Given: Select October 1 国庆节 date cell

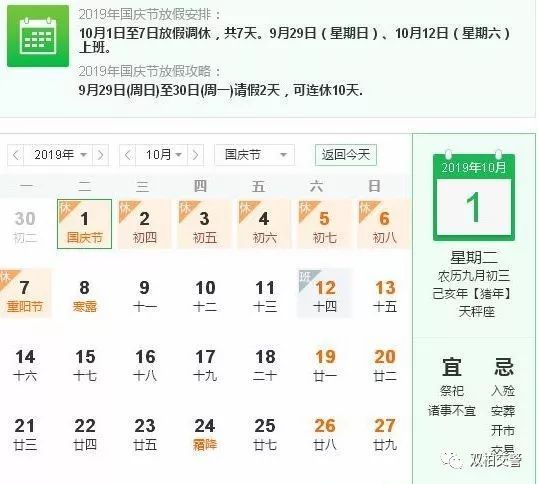Looking at the screenshot, I should pyautogui.click(x=84, y=224).
